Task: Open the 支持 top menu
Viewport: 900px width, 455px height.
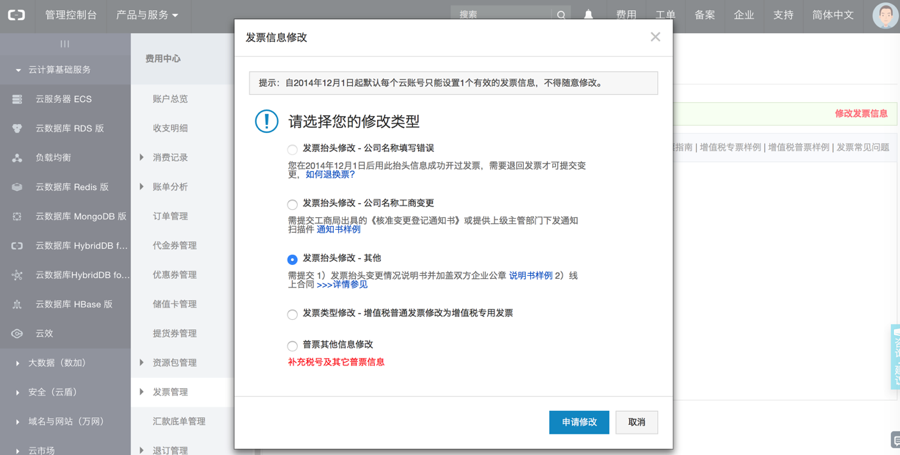Action: click(783, 15)
